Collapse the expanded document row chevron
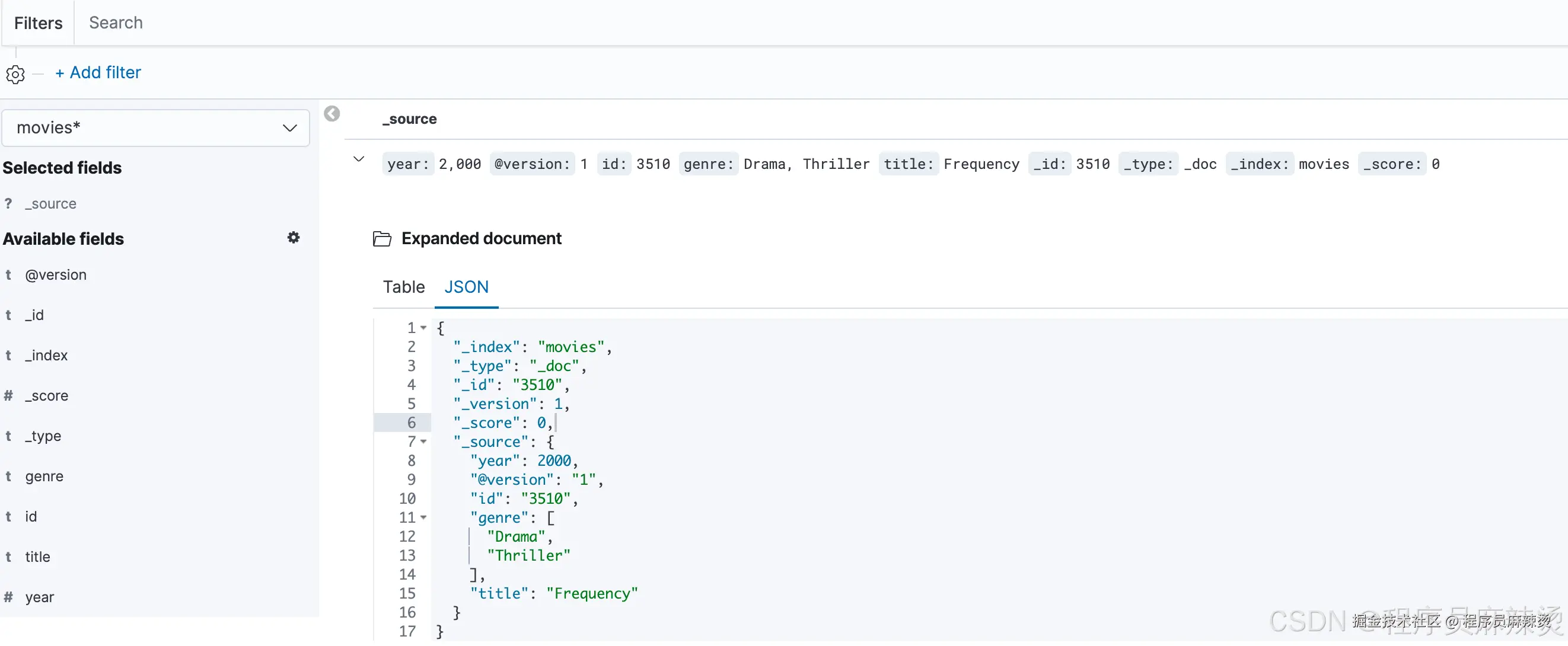Screen dimensions: 1568x646 [x=359, y=159]
